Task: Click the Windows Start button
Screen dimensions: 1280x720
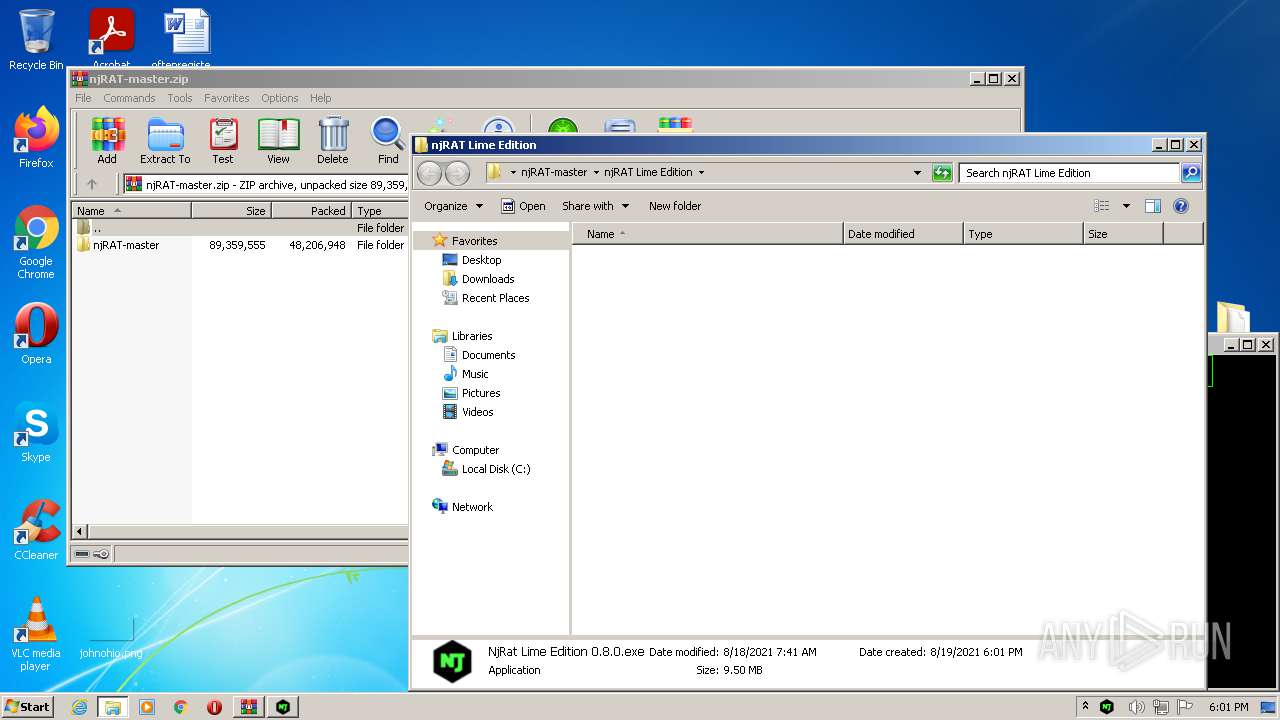Action: [x=27, y=707]
